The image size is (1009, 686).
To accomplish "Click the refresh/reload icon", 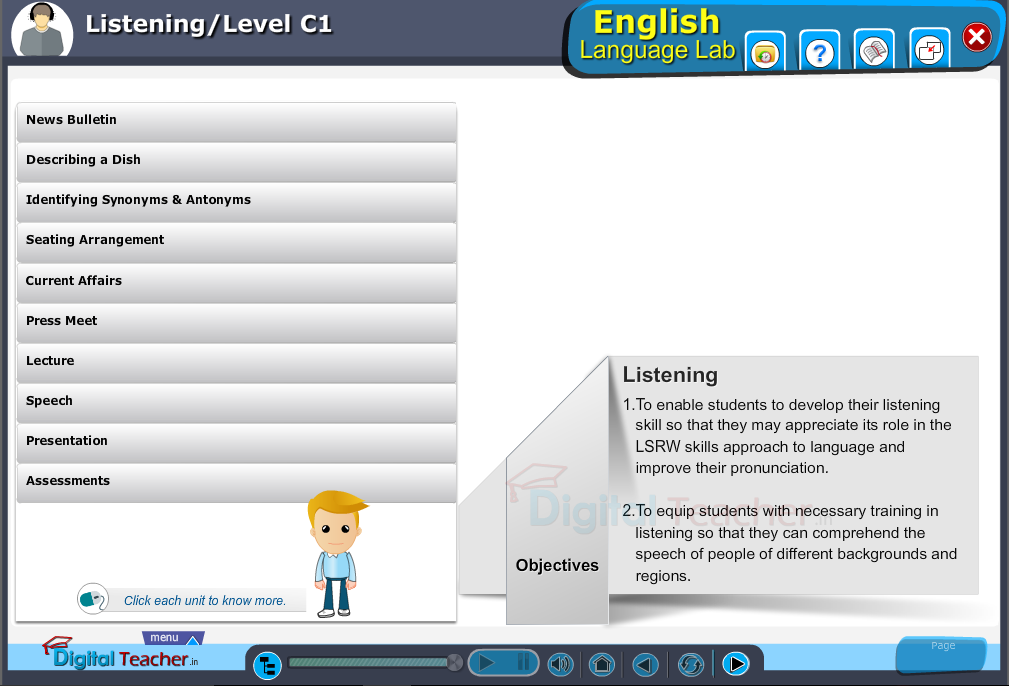I will 690,664.
